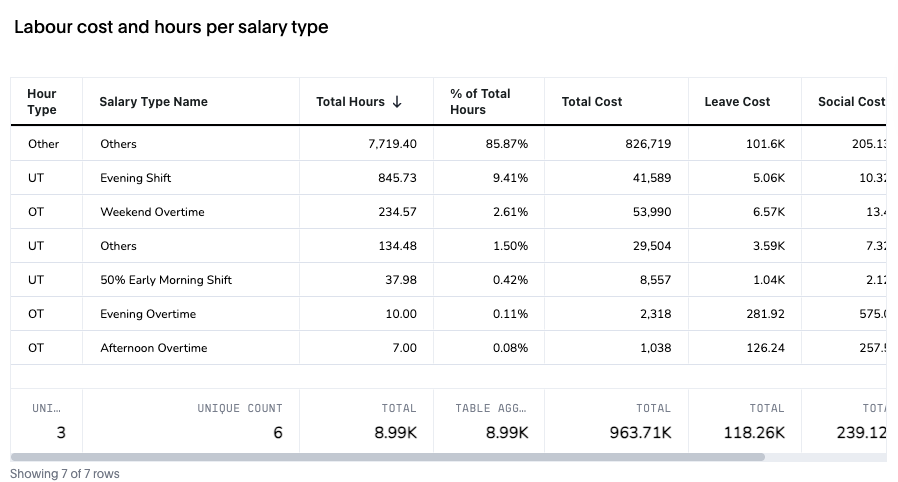Click the 118.26K Leave Cost summary
898x482 pixels.
point(754,433)
